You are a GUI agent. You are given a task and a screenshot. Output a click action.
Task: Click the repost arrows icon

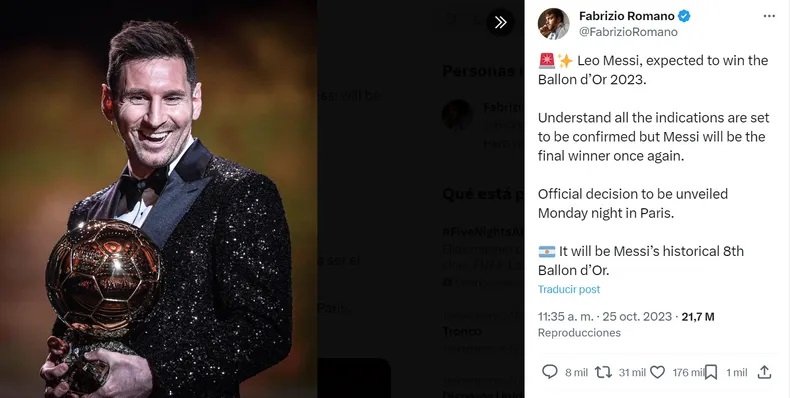coord(603,372)
